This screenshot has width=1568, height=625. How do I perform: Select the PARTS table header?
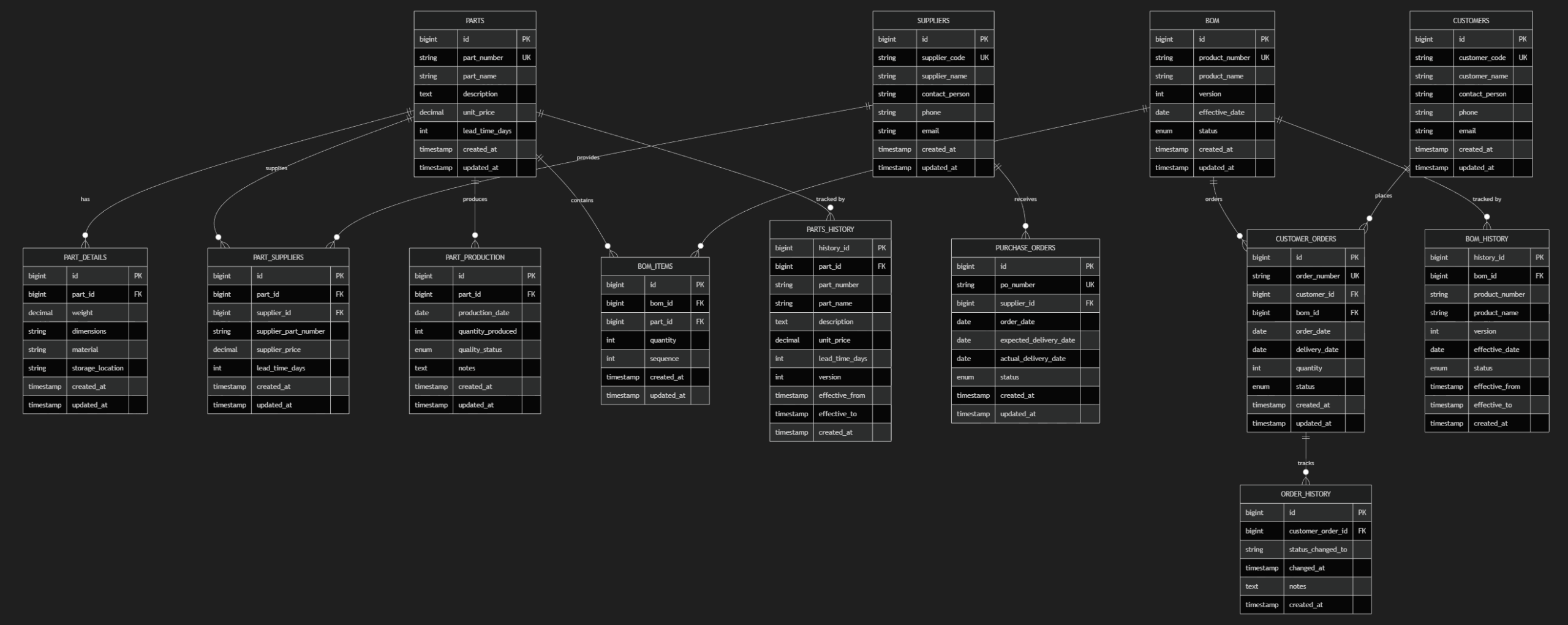tap(475, 20)
